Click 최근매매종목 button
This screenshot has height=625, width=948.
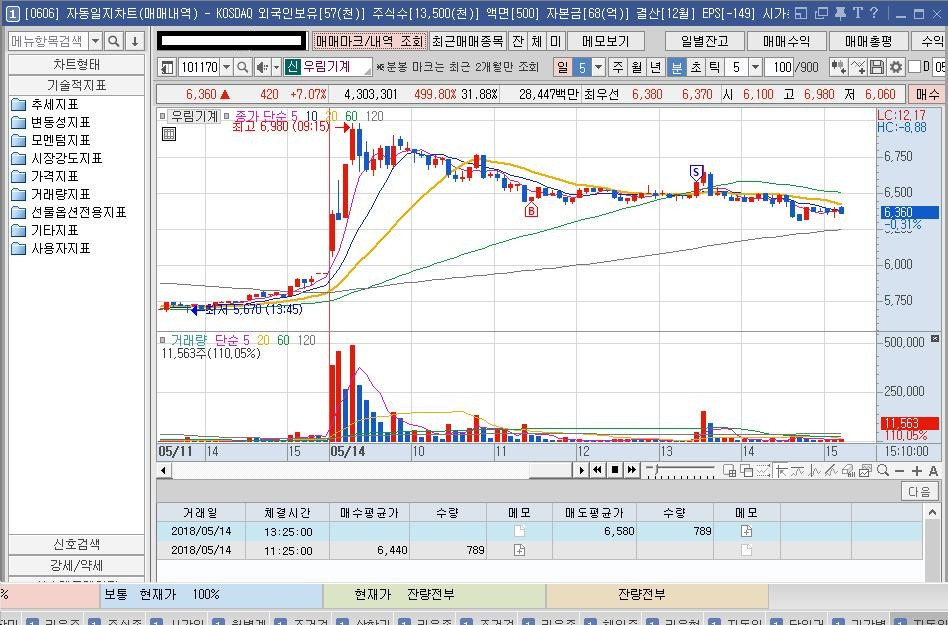tap(467, 41)
